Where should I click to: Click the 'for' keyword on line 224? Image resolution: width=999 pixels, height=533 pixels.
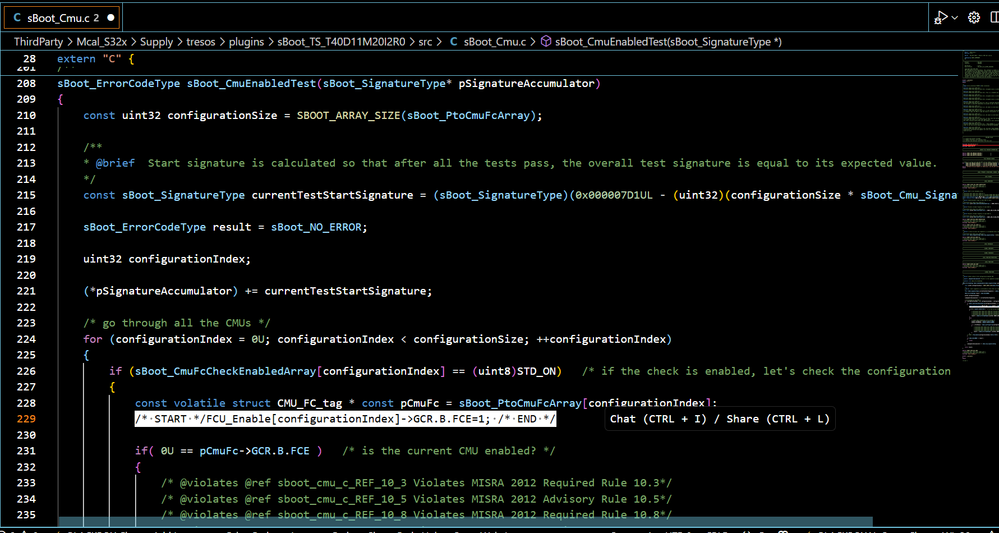coord(93,339)
